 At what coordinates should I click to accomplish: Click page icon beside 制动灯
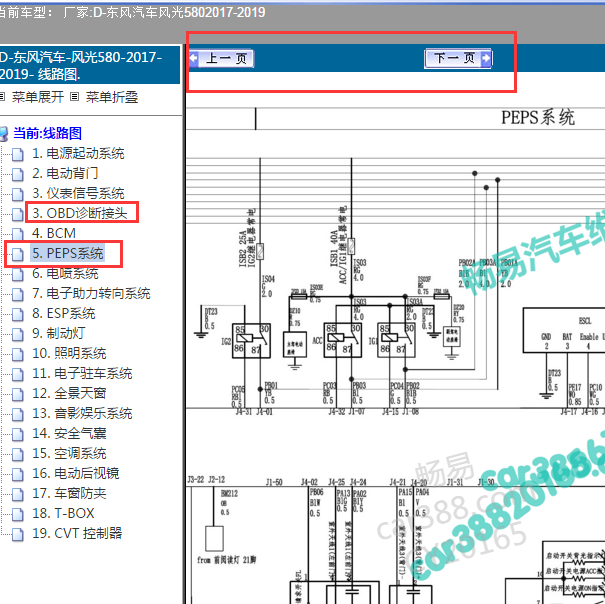point(17,334)
